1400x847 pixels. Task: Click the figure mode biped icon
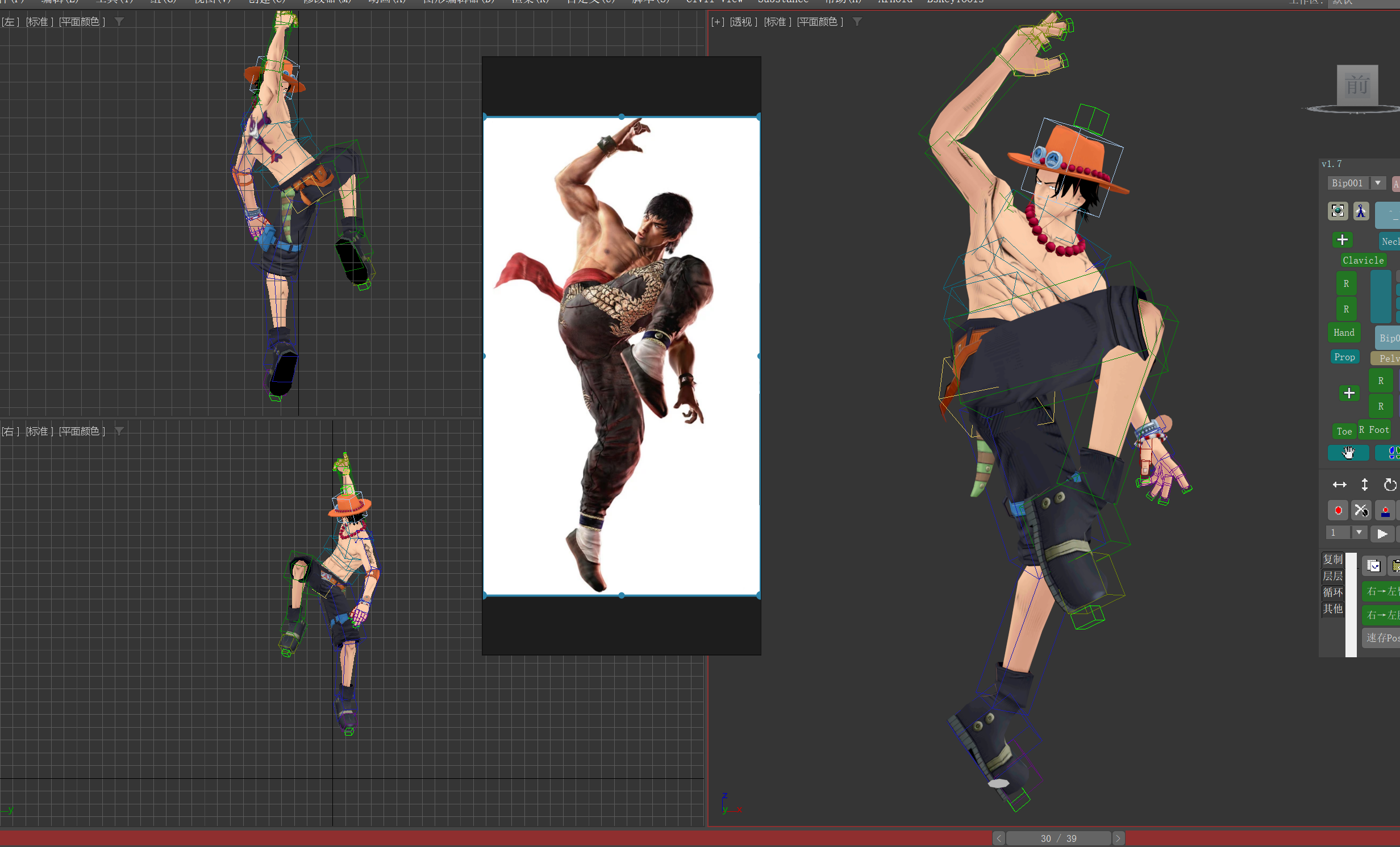click(x=1361, y=211)
